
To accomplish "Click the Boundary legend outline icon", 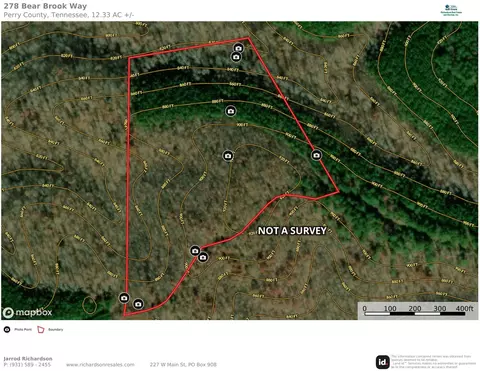I will 41,329.
